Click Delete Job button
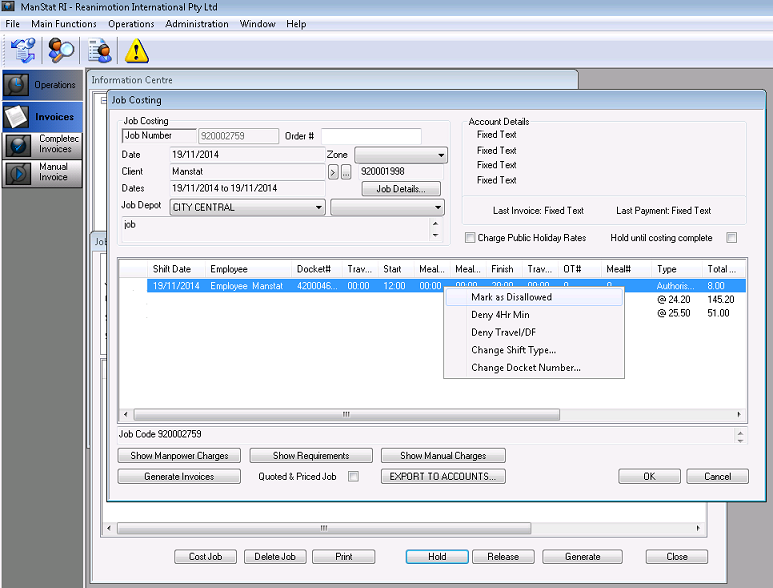Viewport: 773px width, 588px height. [x=275, y=556]
